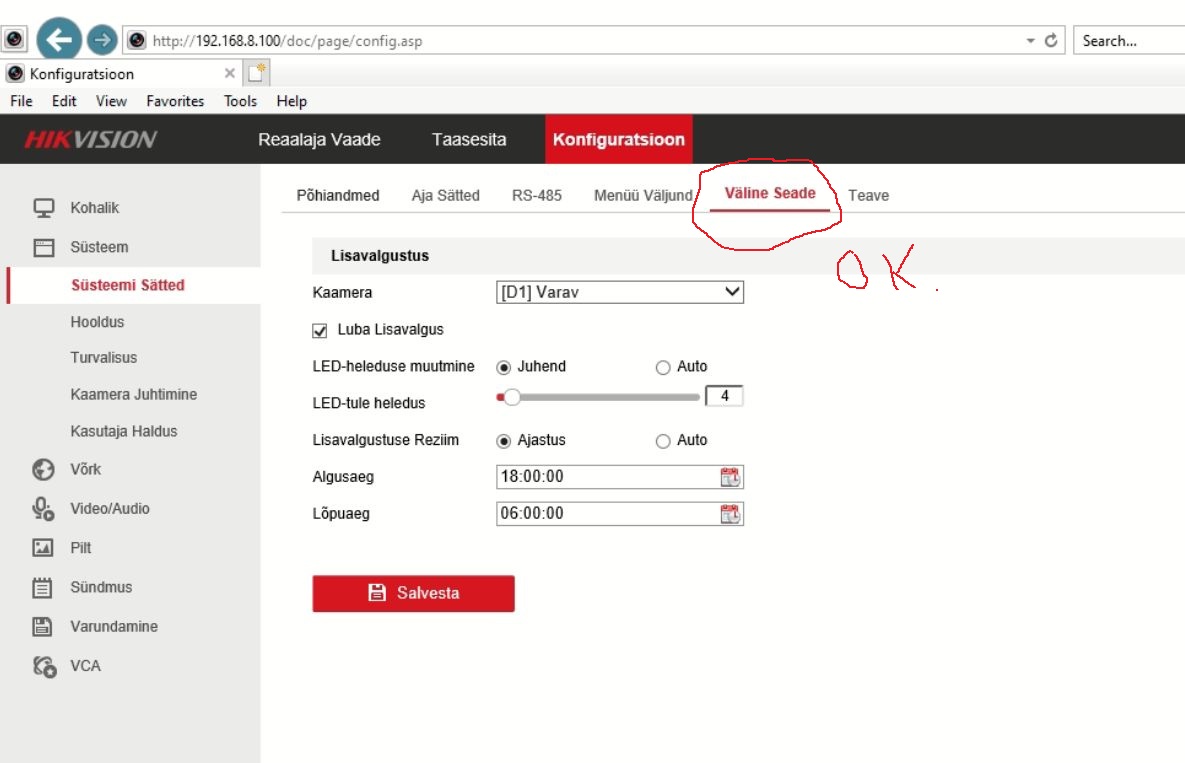Click the Pilt image icon
The height and width of the screenshot is (763, 1185).
coord(43,548)
